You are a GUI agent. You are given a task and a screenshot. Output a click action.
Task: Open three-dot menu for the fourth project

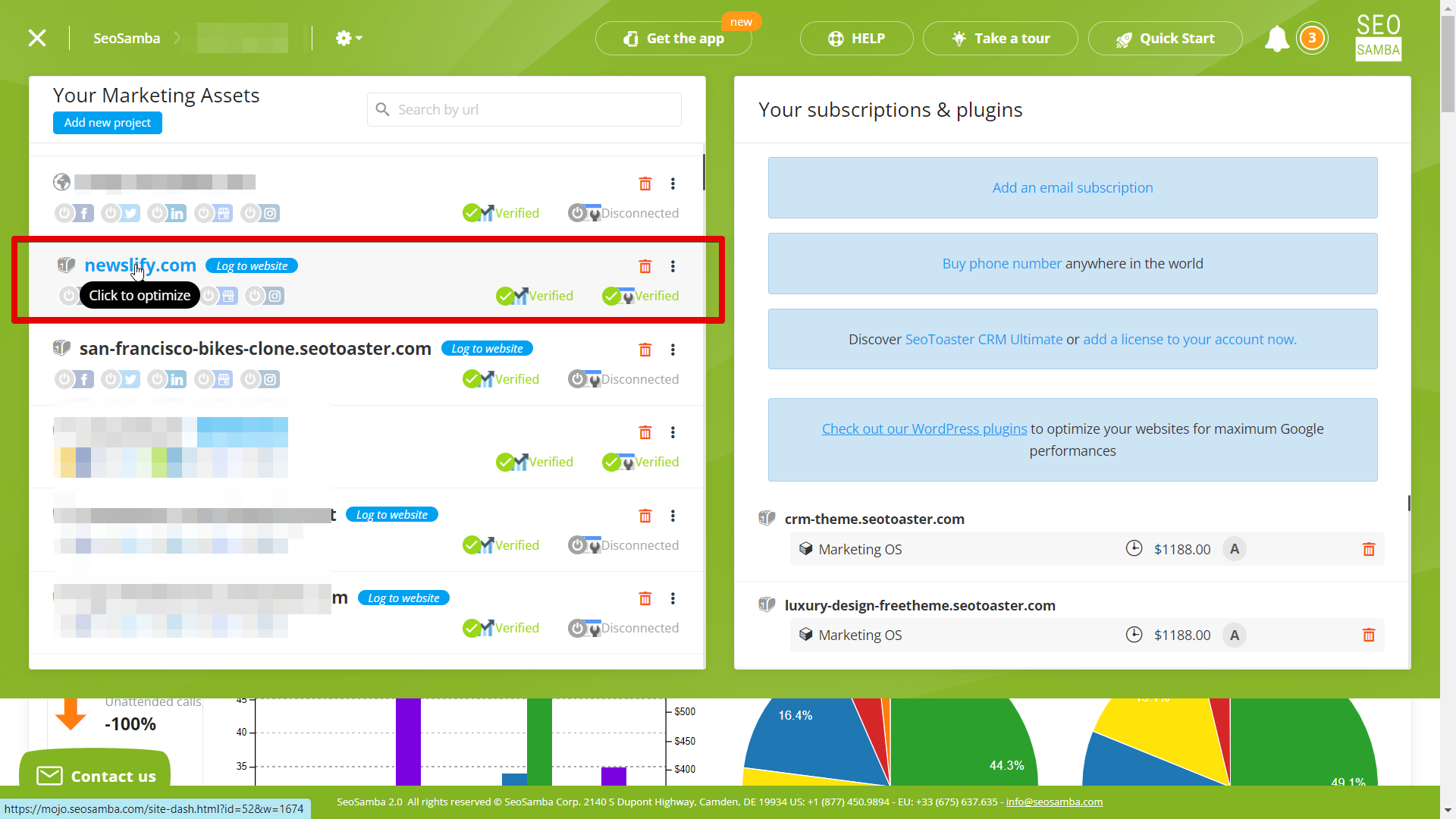[x=673, y=432]
